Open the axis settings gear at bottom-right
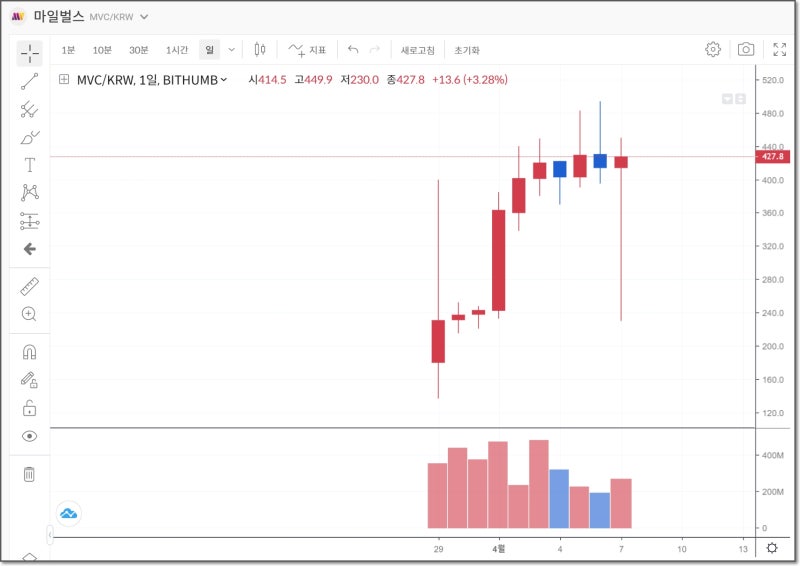Viewport: 800px width, 566px height. 772,548
